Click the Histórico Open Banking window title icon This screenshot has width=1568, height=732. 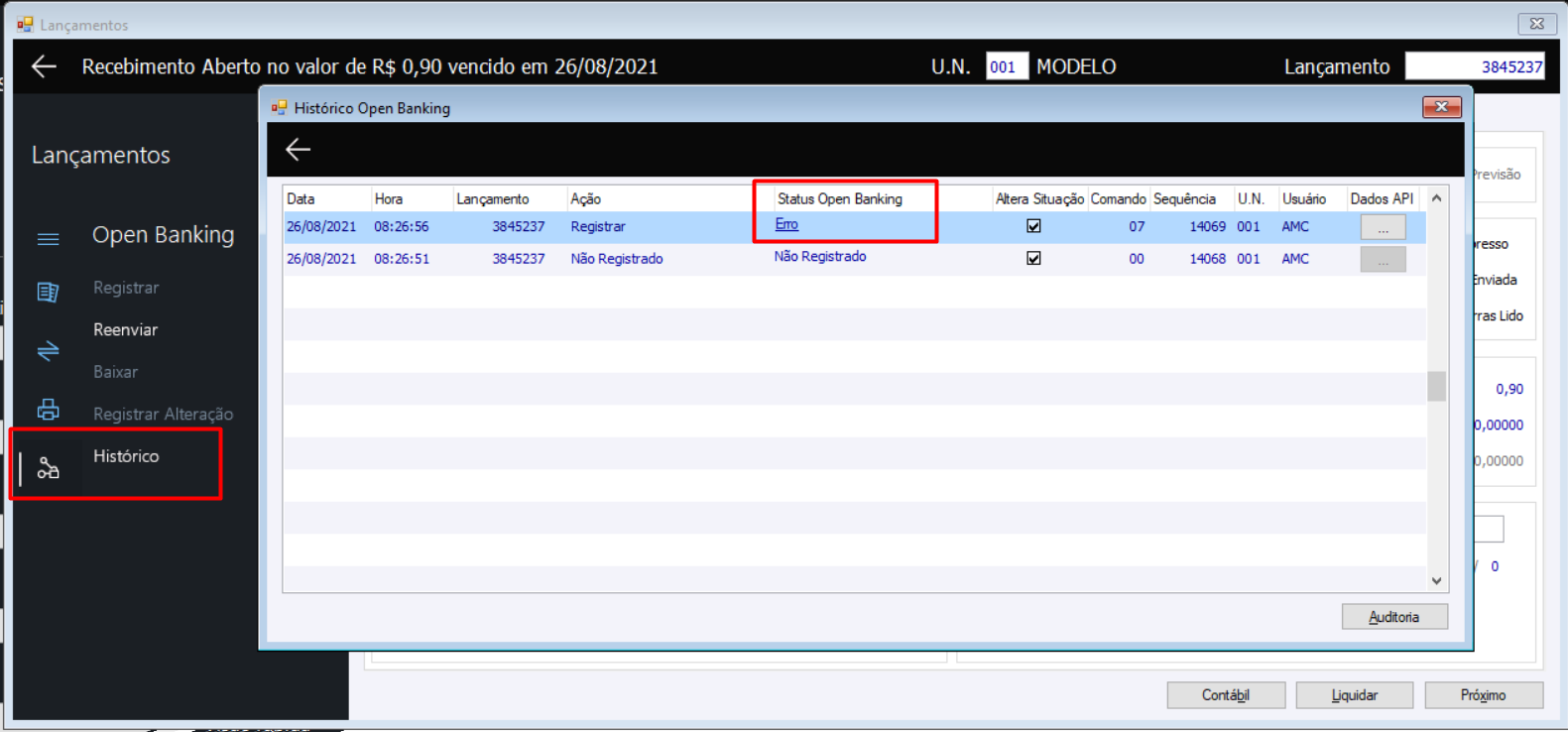coord(279,107)
